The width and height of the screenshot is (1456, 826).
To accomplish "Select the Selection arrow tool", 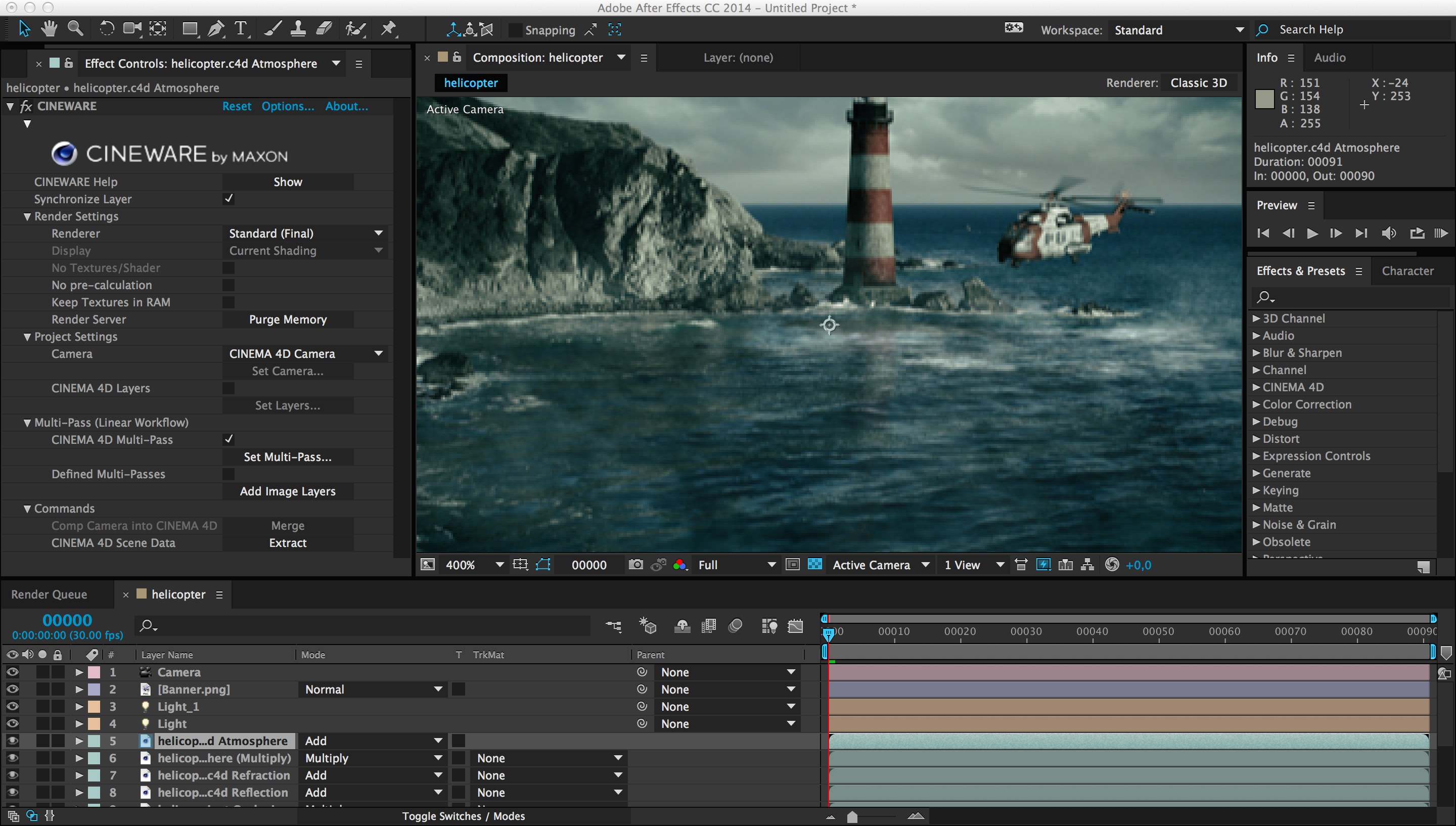I will 24,29.
